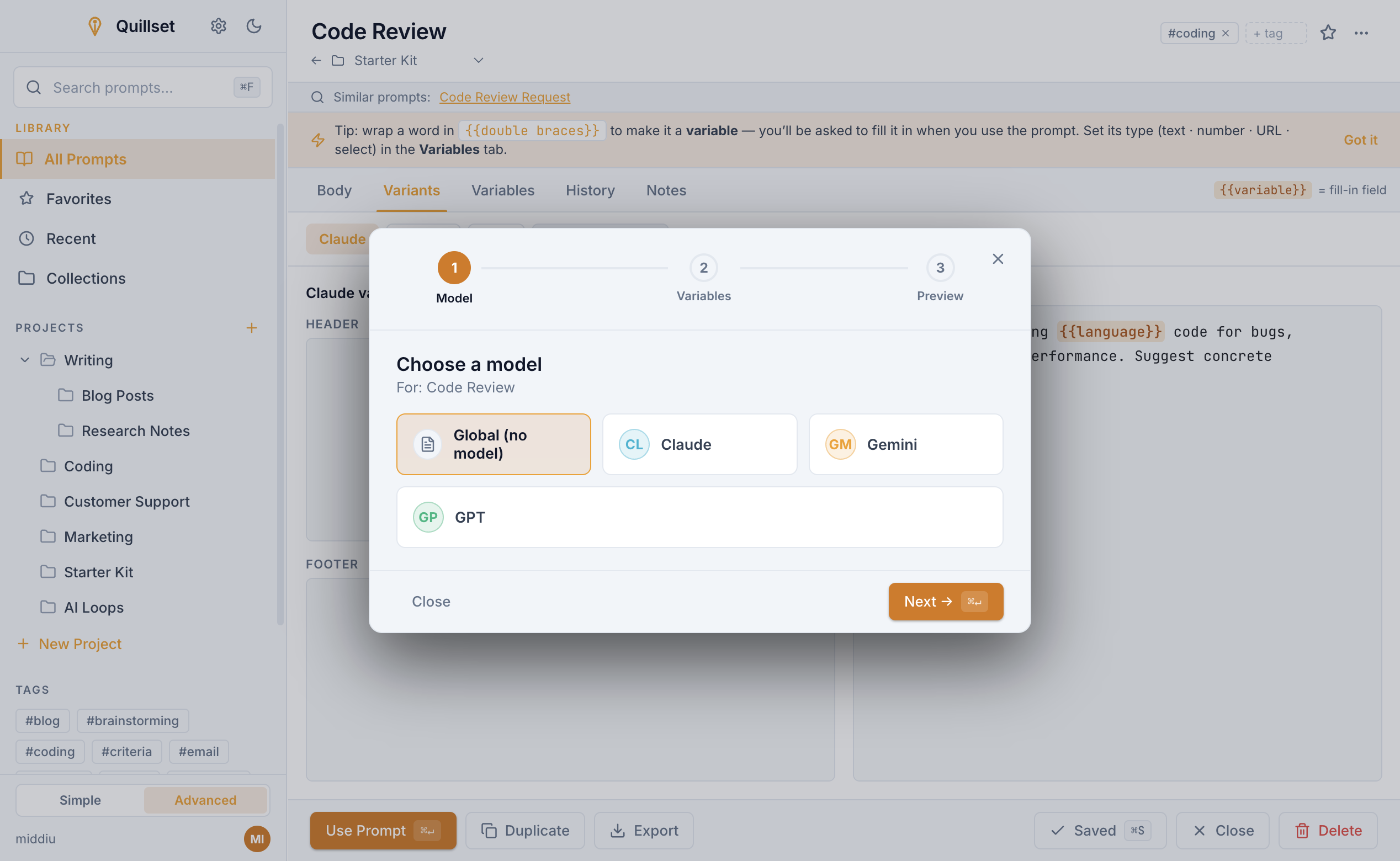Switch to History tab
Screen dimensions: 1400x861
(x=590, y=190)
